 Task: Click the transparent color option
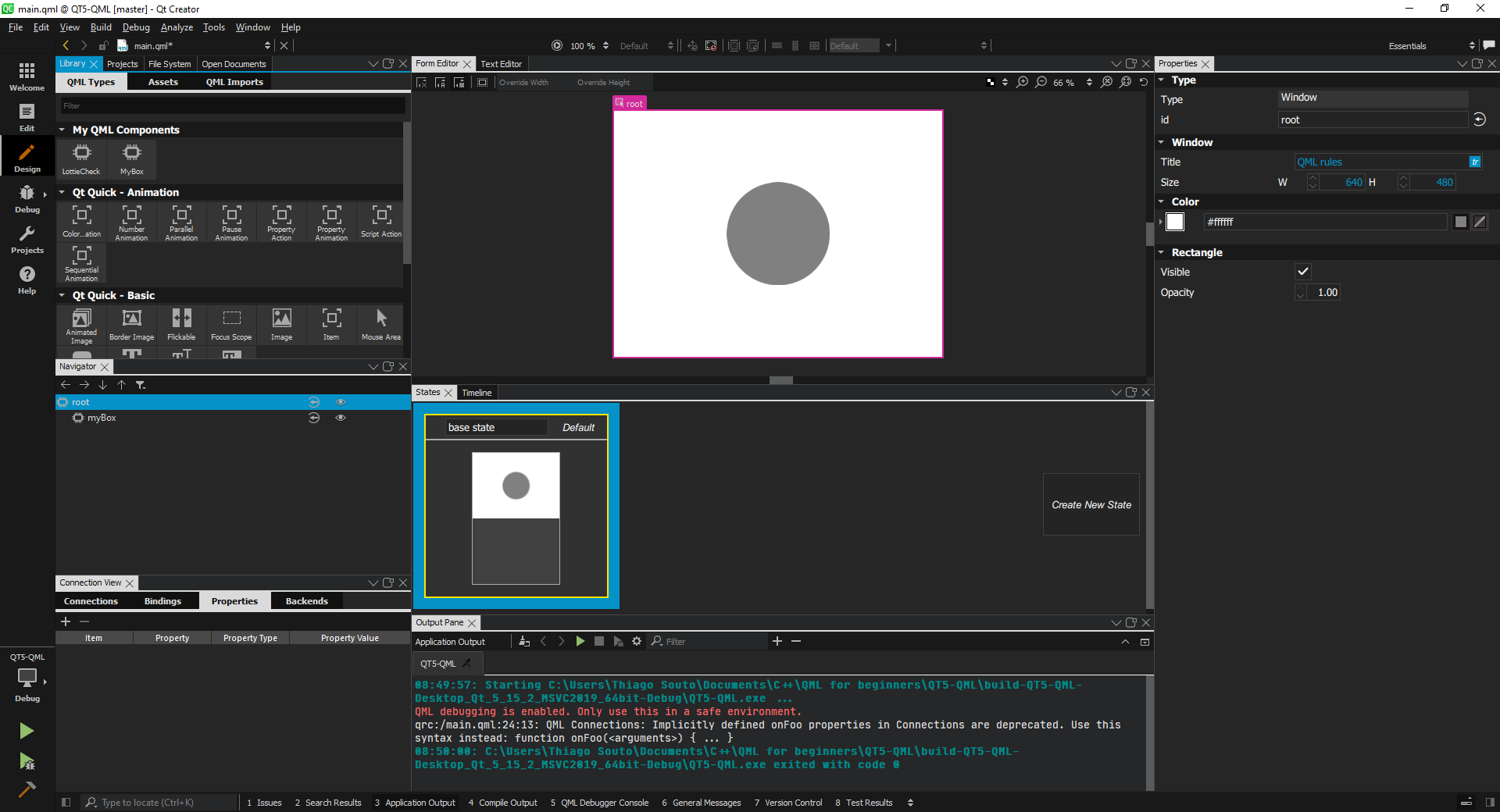[x=1480, y=222]
